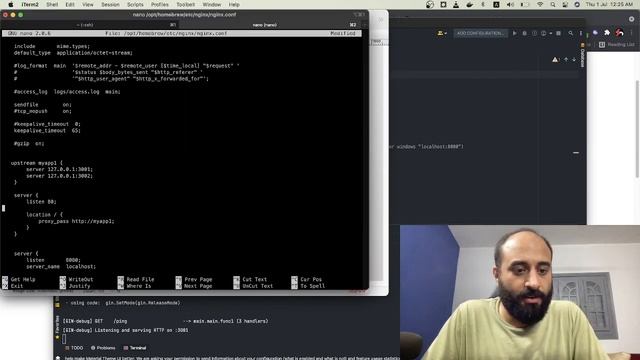Click the date and time in menu bar
The height and width of the screenshot is (360, 640).
click(x=609, y=4)
